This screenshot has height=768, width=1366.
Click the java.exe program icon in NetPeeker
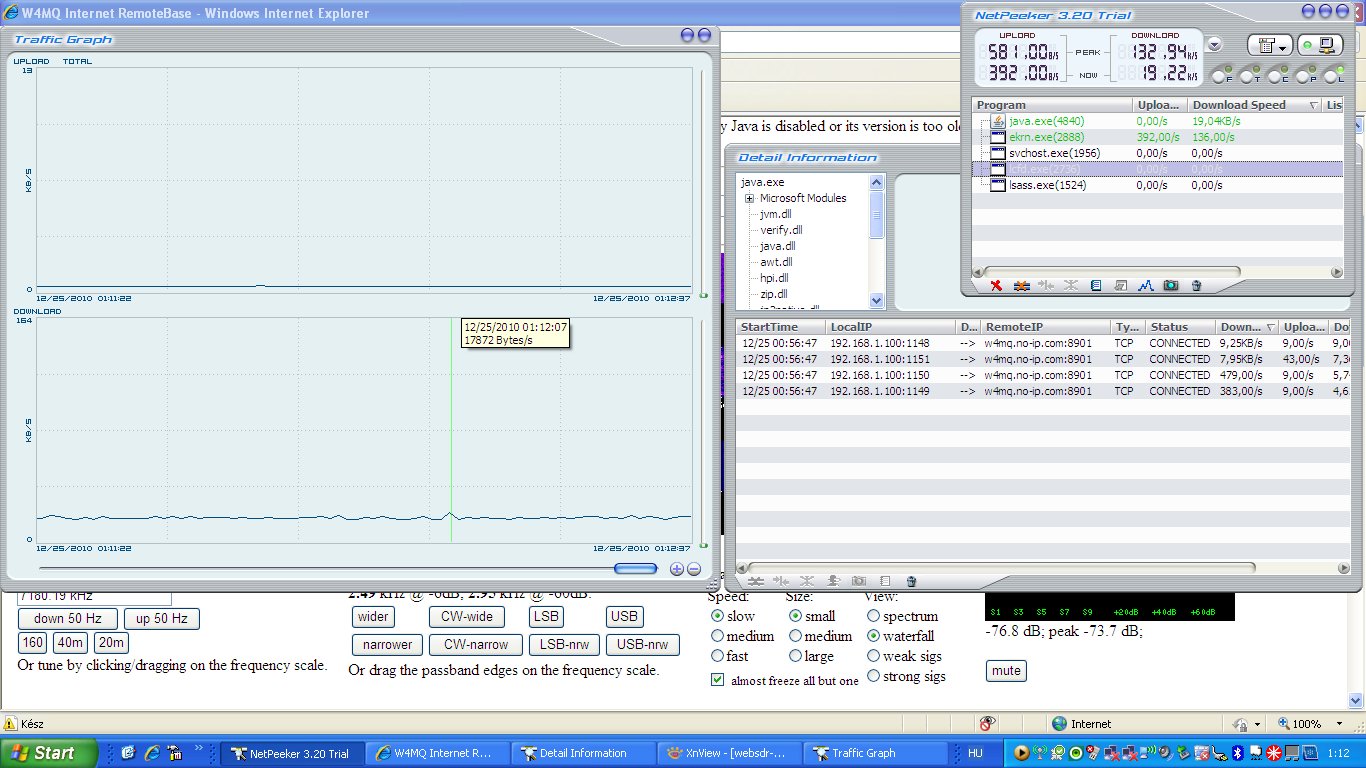pyautogui.click(x=997, y=121)
